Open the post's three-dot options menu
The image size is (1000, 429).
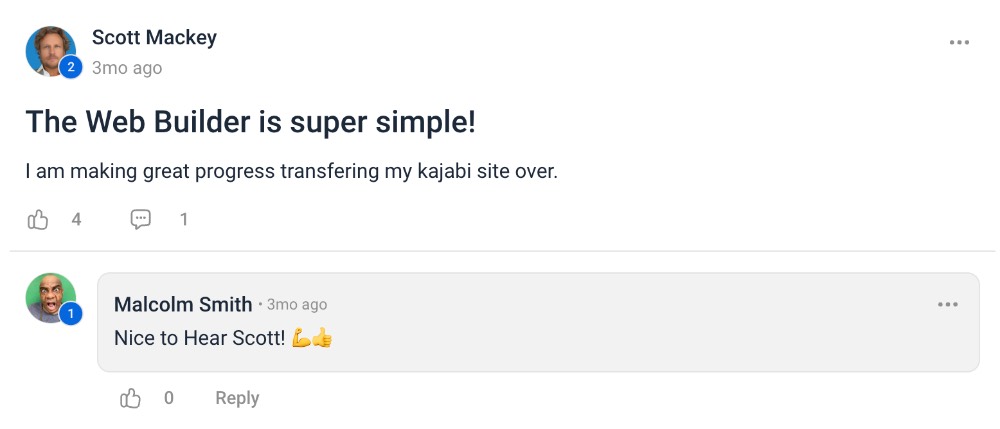[959, 43]
